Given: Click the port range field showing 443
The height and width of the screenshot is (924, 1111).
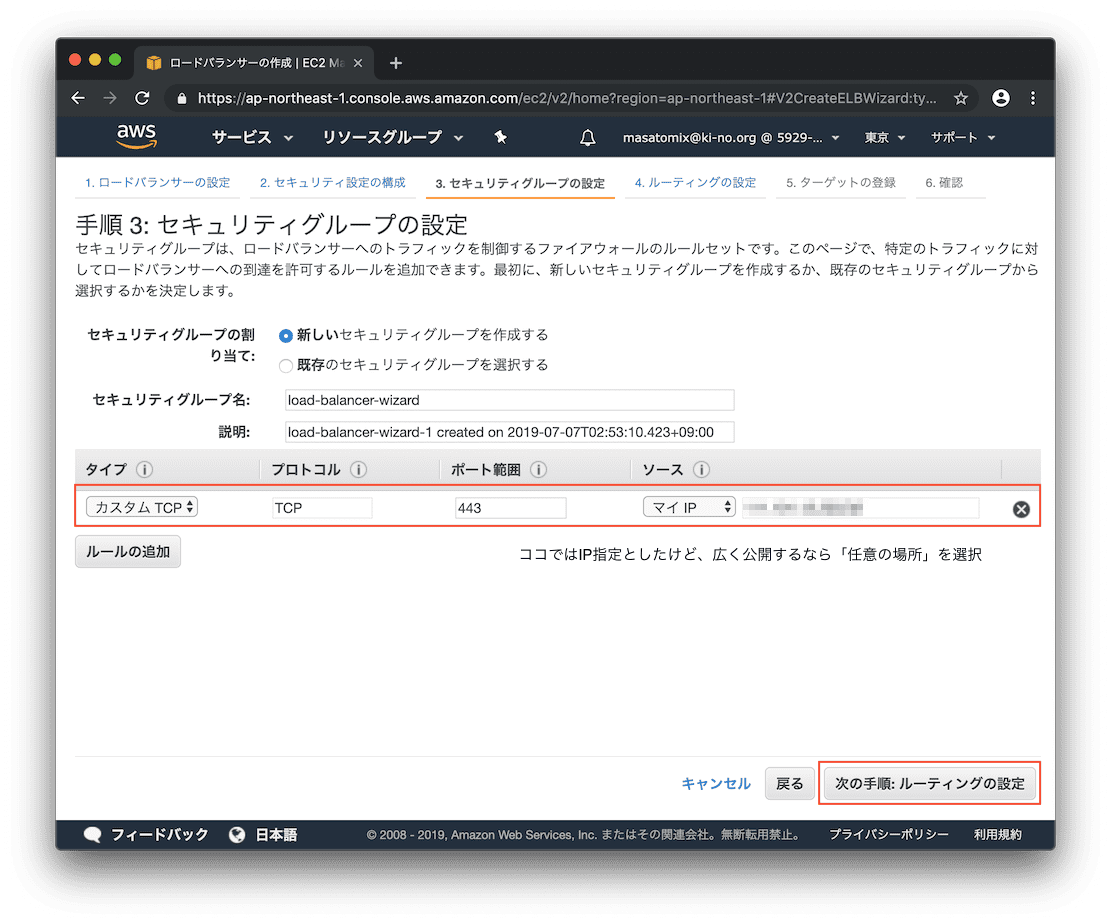Looking at the screenshot, I should (510, 508).
